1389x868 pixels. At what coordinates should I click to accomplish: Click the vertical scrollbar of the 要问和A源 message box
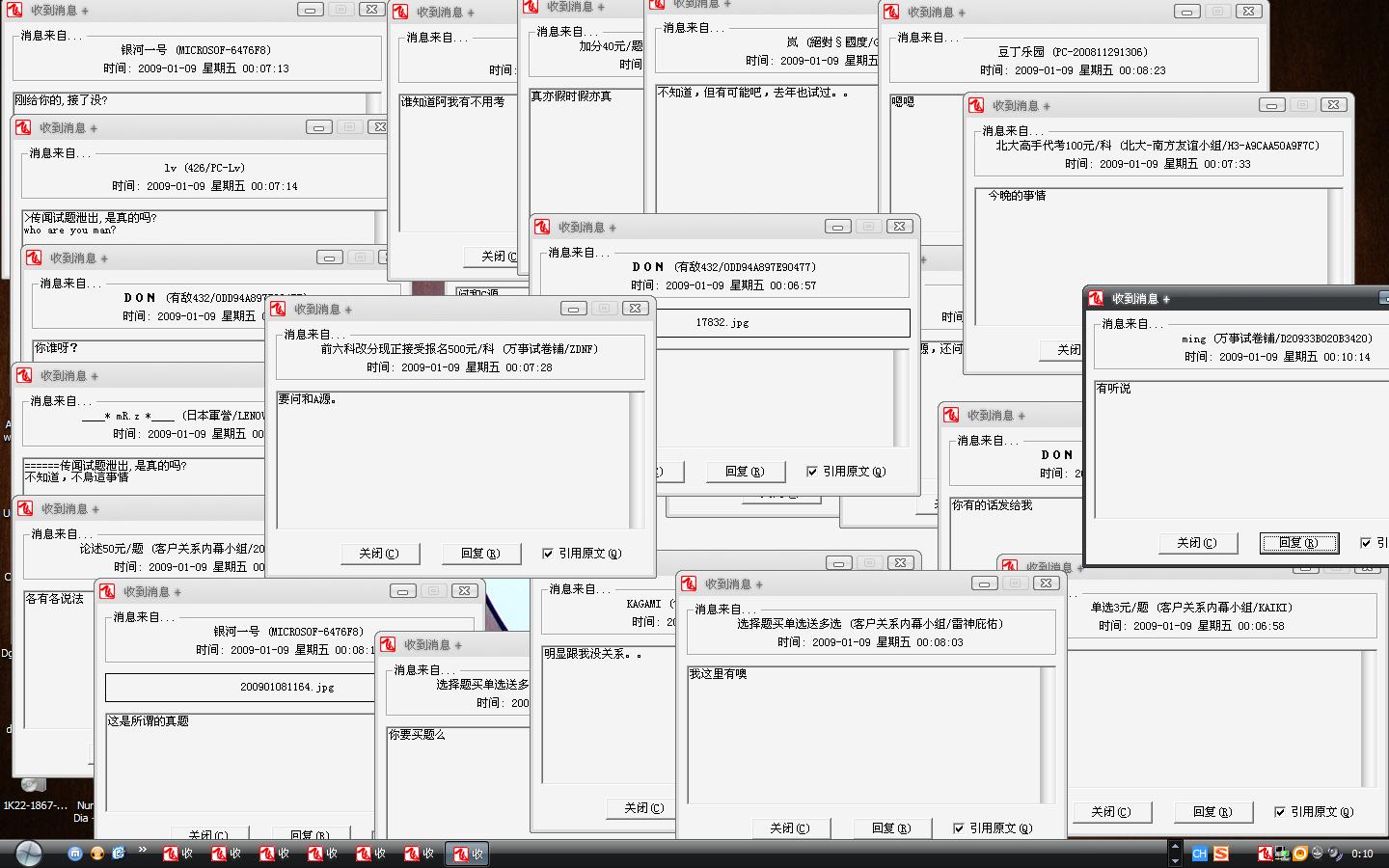tap(637, 460)
